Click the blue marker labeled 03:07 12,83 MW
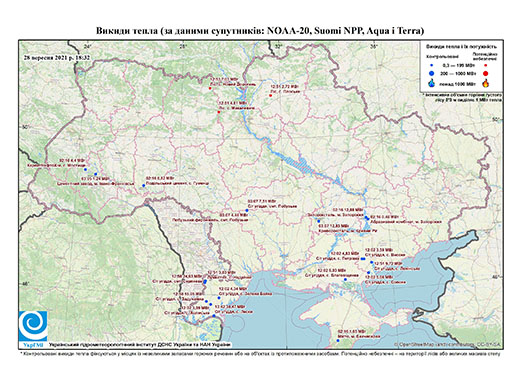Viewport: 520px width, 368px height. 319,221
